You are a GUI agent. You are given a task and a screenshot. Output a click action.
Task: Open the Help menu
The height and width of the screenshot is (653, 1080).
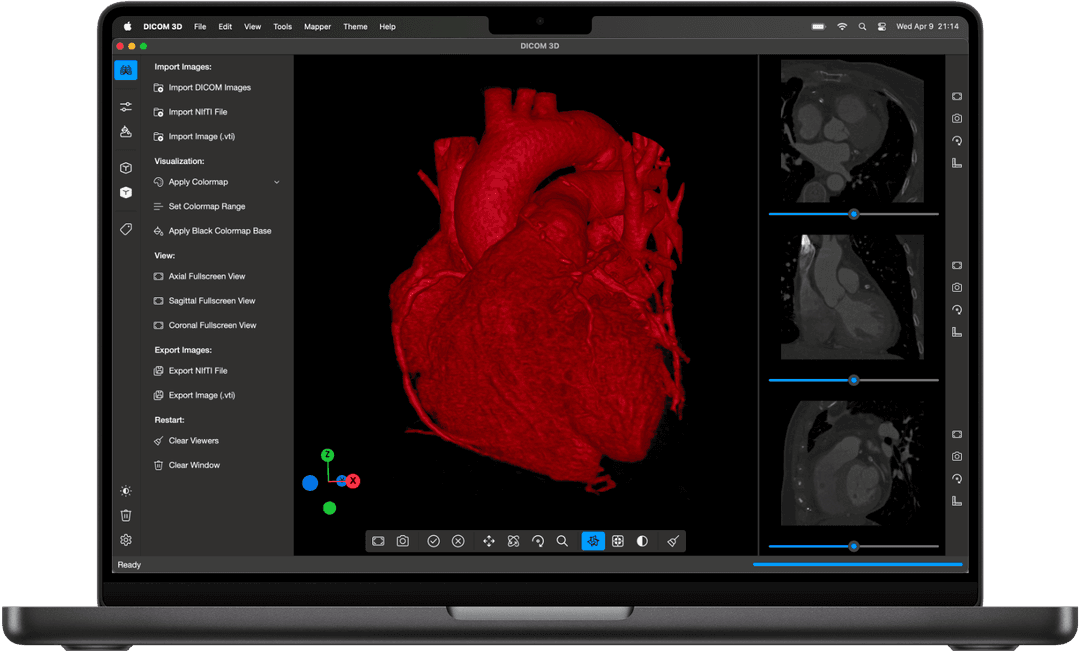coord(387,27)
